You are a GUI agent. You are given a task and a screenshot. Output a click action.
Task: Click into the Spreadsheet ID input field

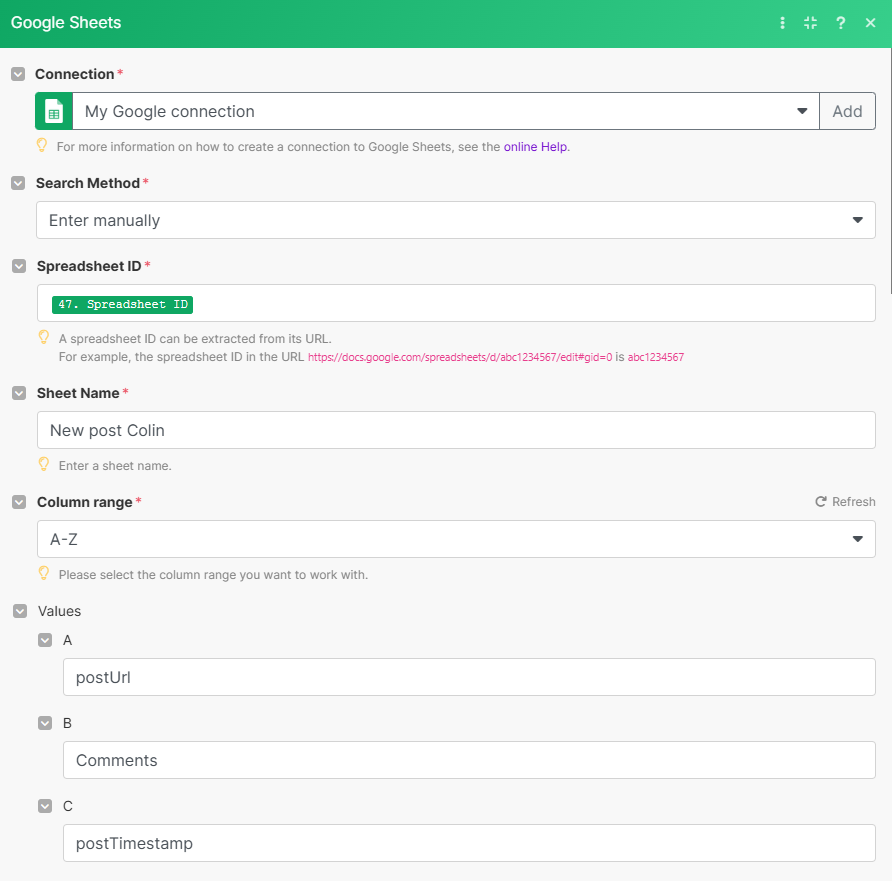456,303
